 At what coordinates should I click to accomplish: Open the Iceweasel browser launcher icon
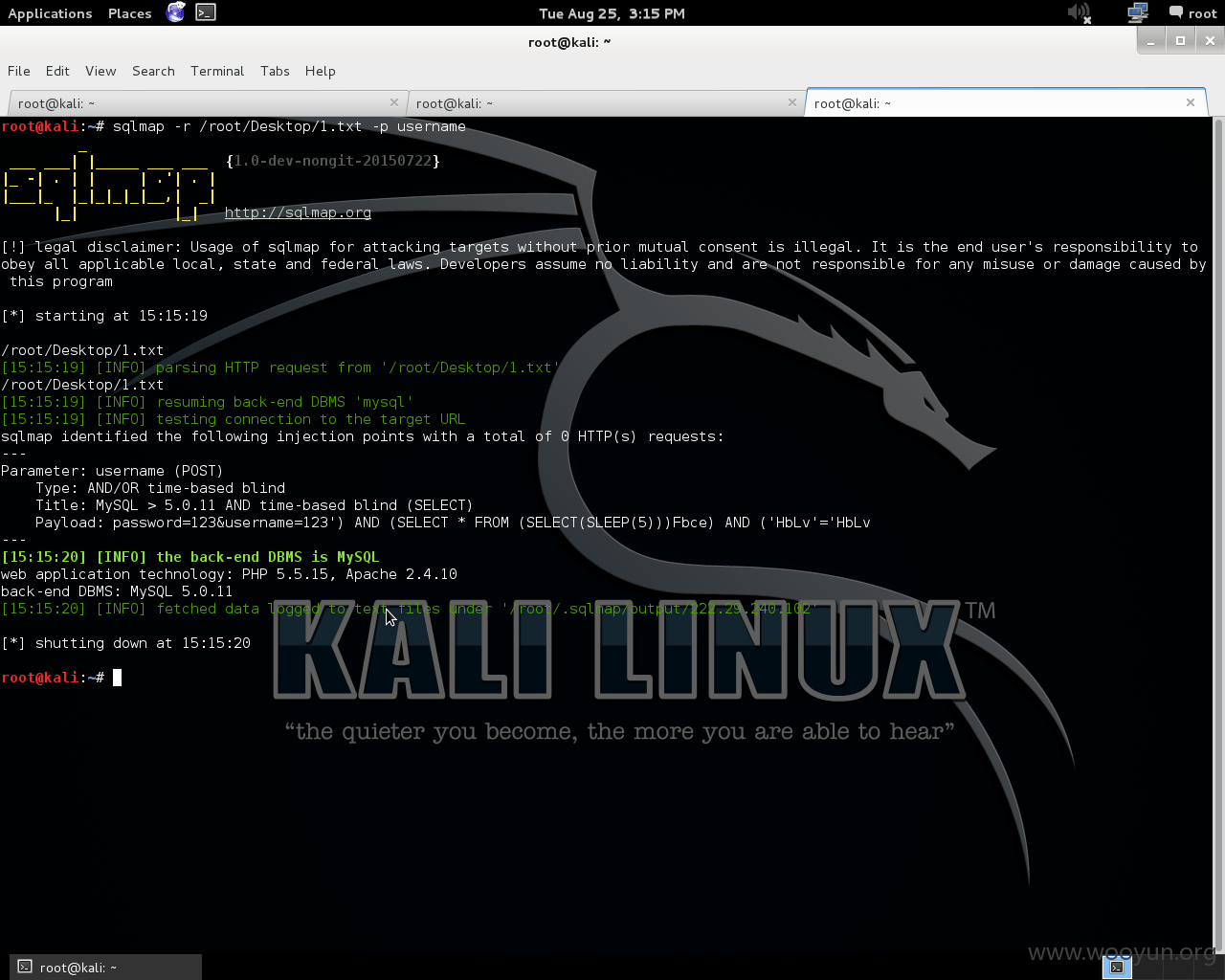tap(175, 12)
